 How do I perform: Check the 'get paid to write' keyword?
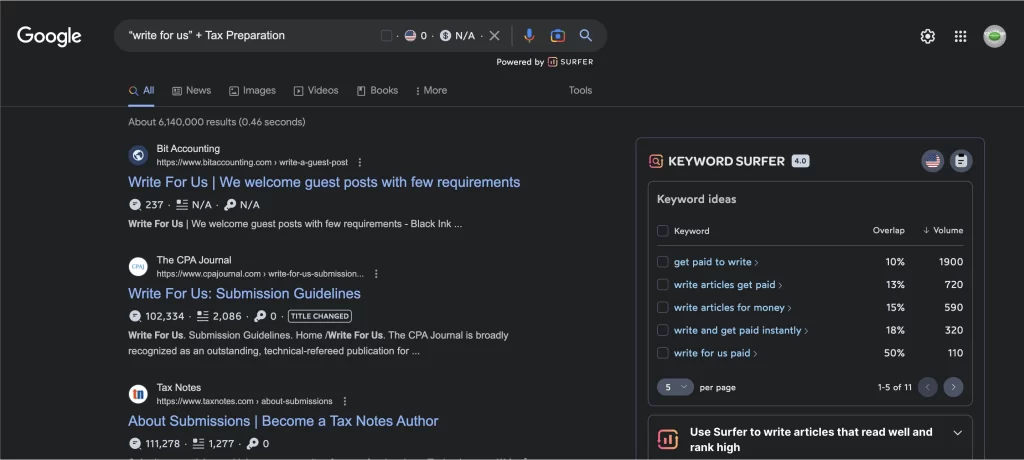point(662,262)
